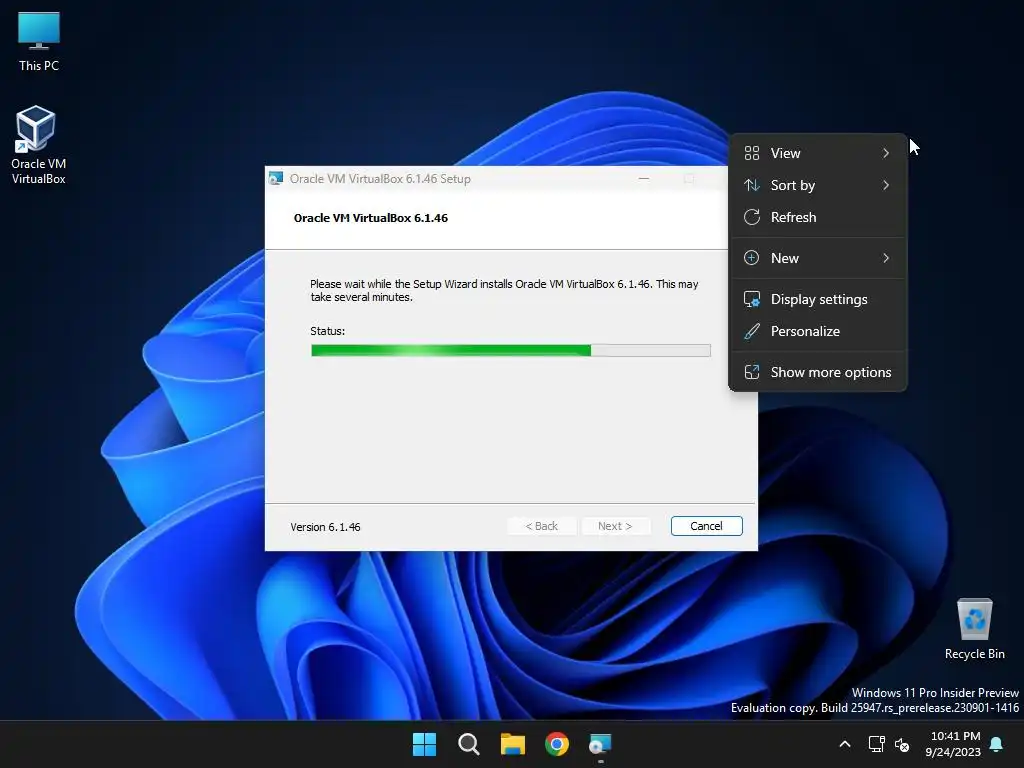
Task: Open the Windows Start menu
Action: coord(424,744)
